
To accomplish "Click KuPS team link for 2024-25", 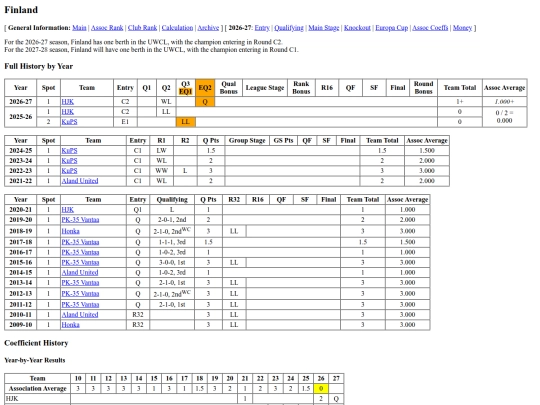I will coord(69,150).
